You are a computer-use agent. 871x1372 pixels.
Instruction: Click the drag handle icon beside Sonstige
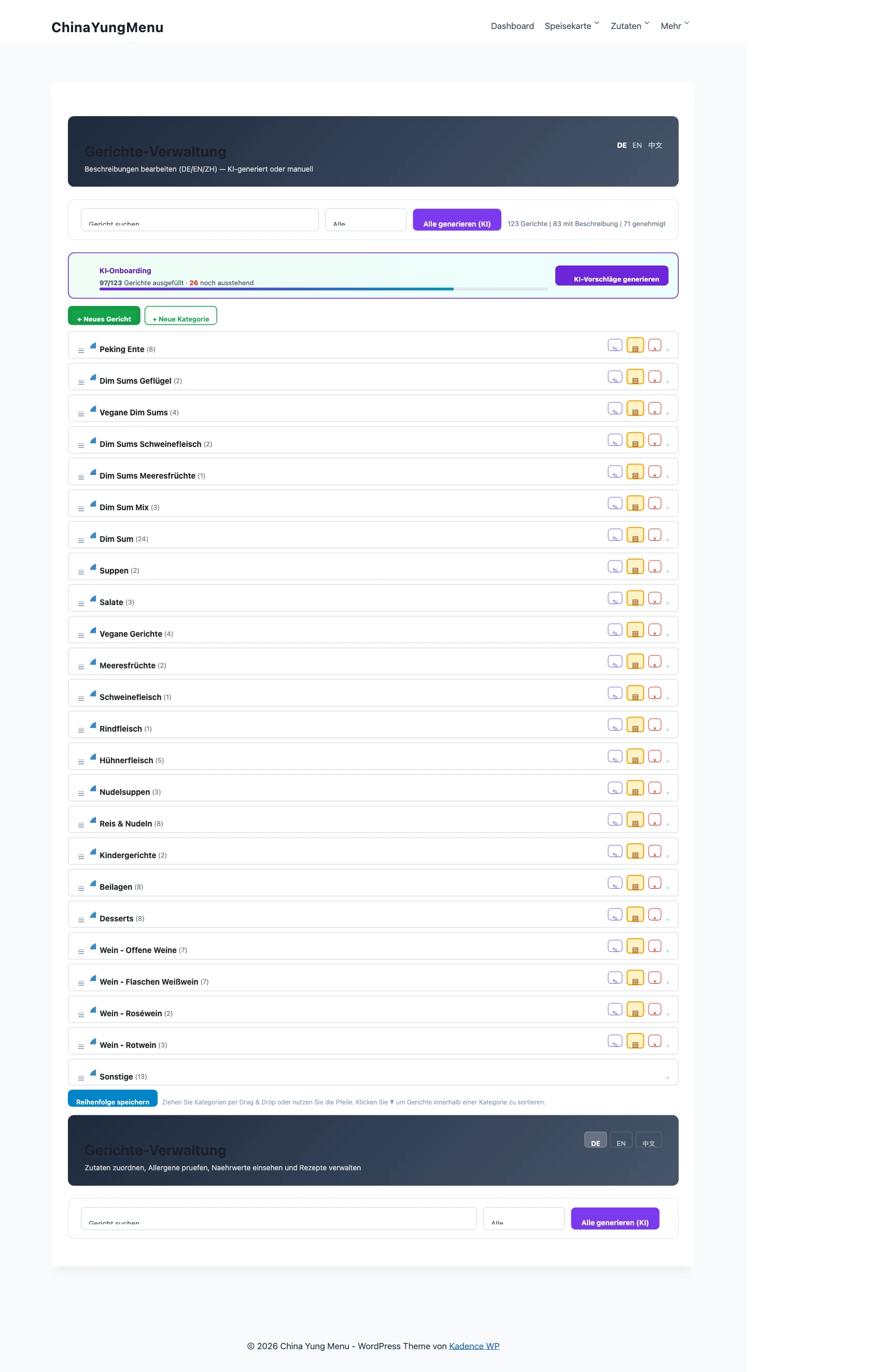(81, 1079)
